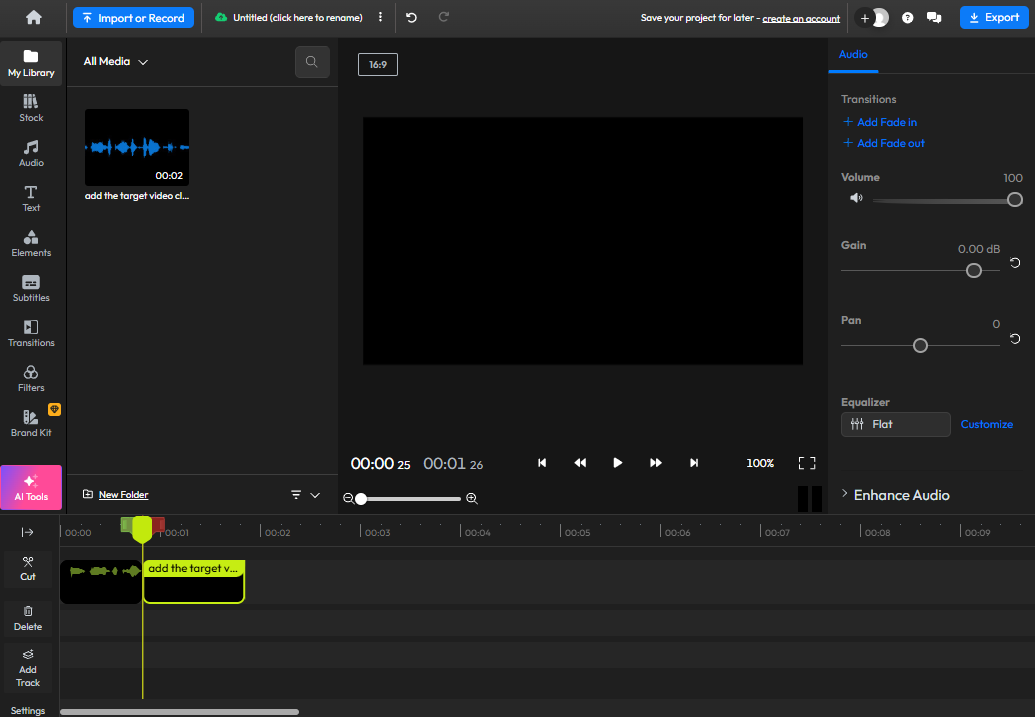Open the Subtitles panel
The image size is (1035, 717).
[30, 288]
